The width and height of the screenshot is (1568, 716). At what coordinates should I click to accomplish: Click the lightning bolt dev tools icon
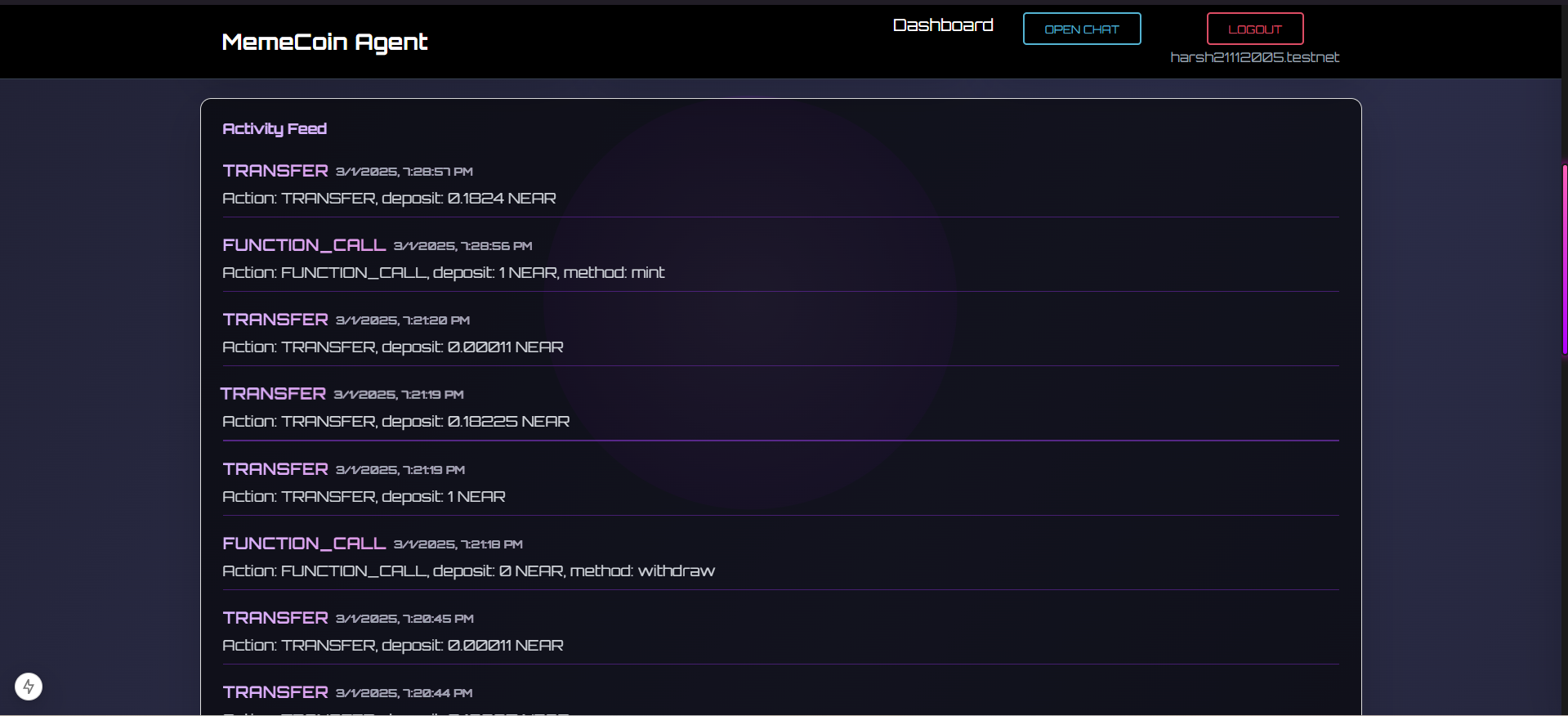[29, 687]
